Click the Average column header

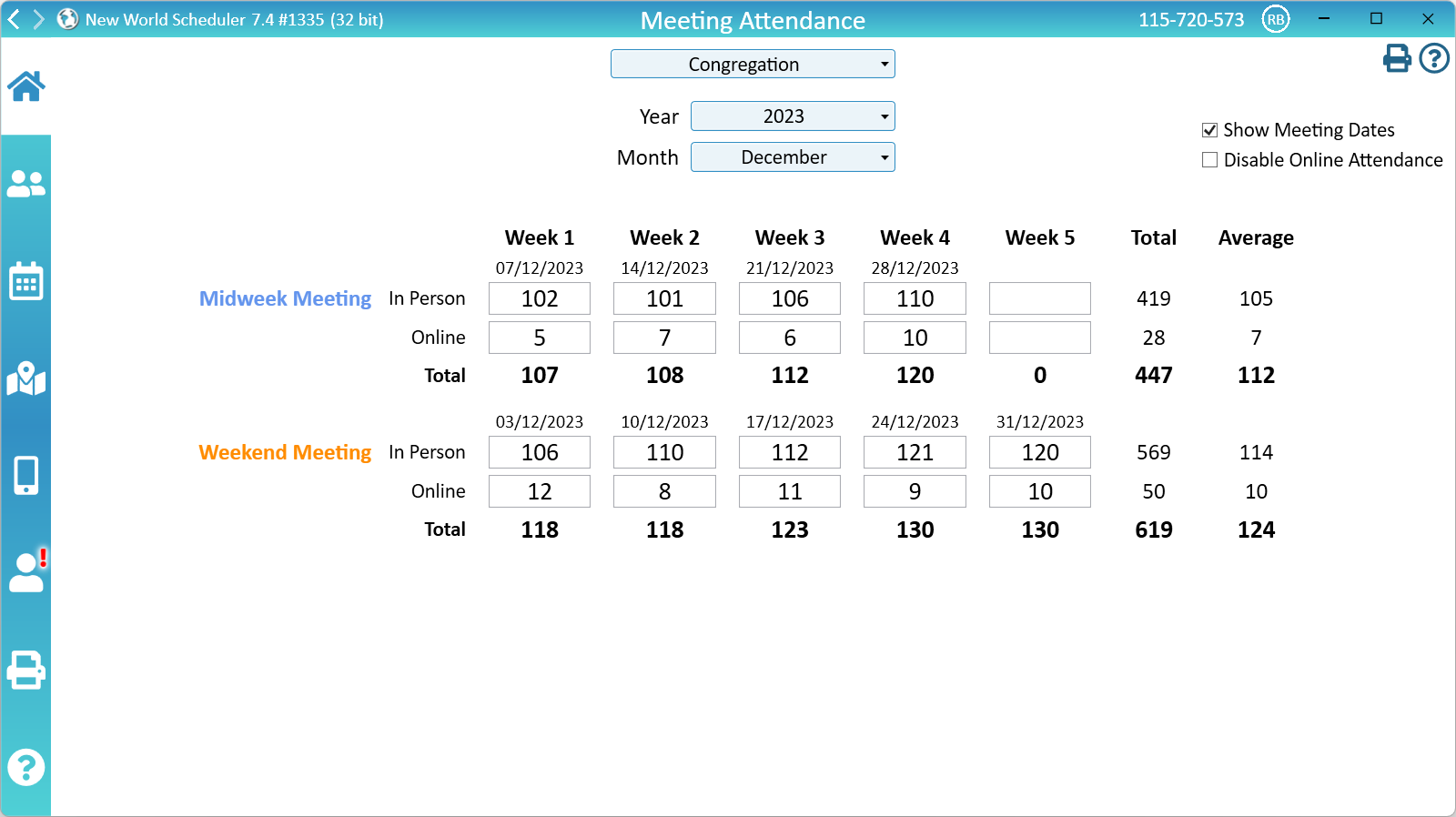pyautogui.click(x=1256, y=238)
